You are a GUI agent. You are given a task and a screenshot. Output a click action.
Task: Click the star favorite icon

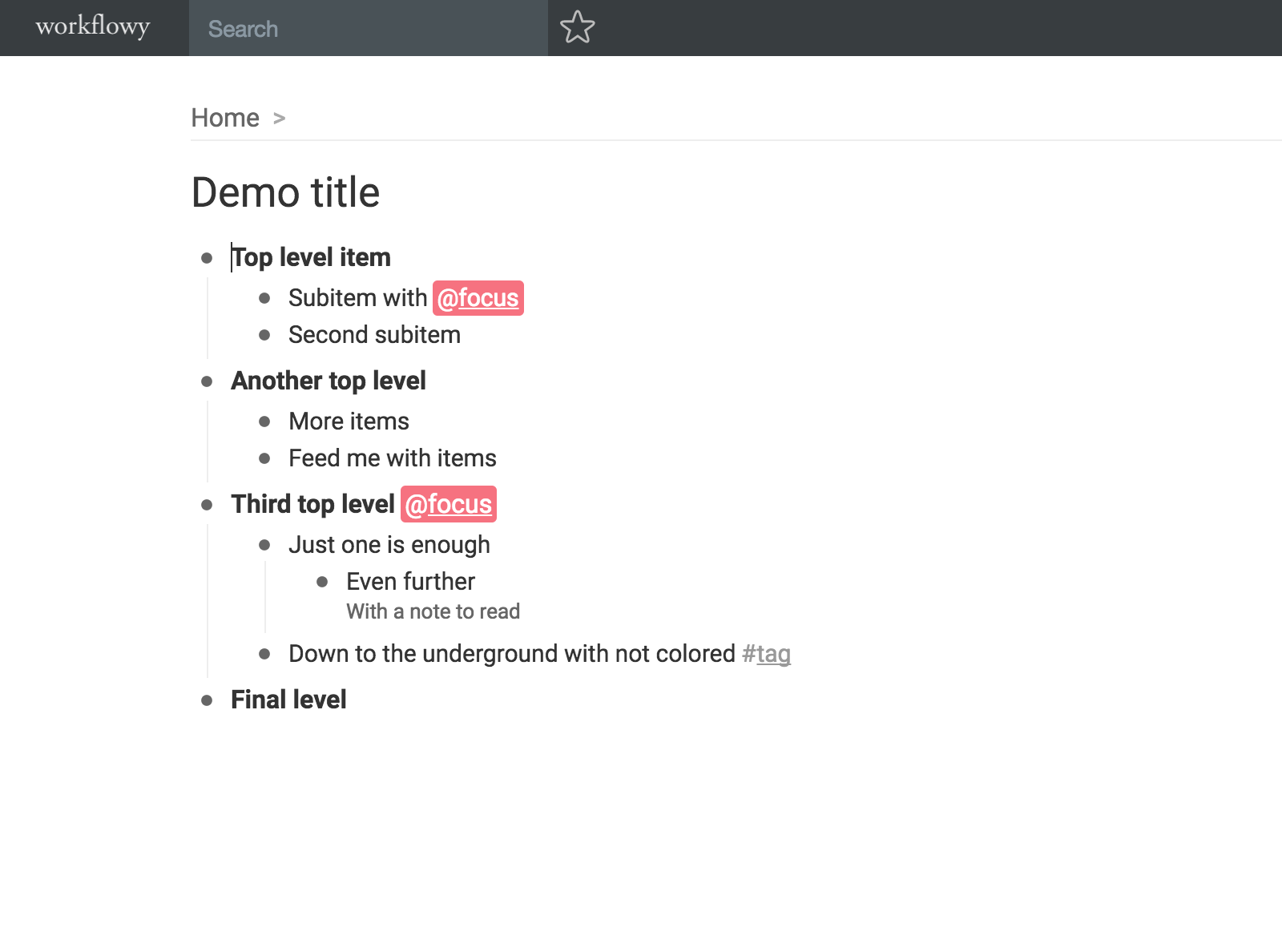577,27
